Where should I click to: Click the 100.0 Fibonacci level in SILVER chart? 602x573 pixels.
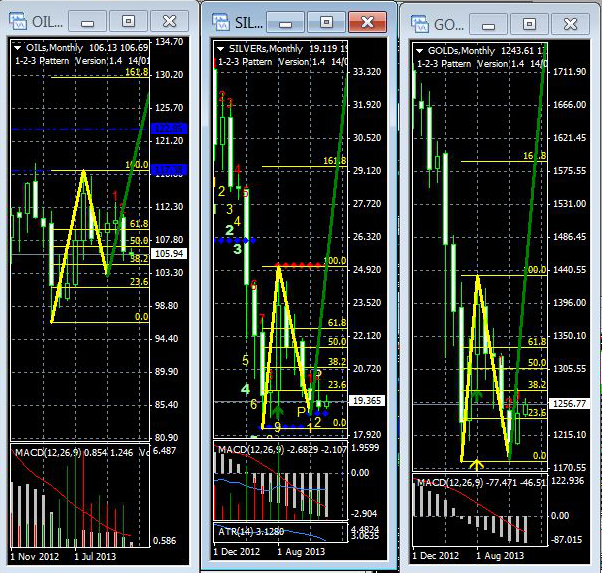pyautogui.click(x=335, y=261)
